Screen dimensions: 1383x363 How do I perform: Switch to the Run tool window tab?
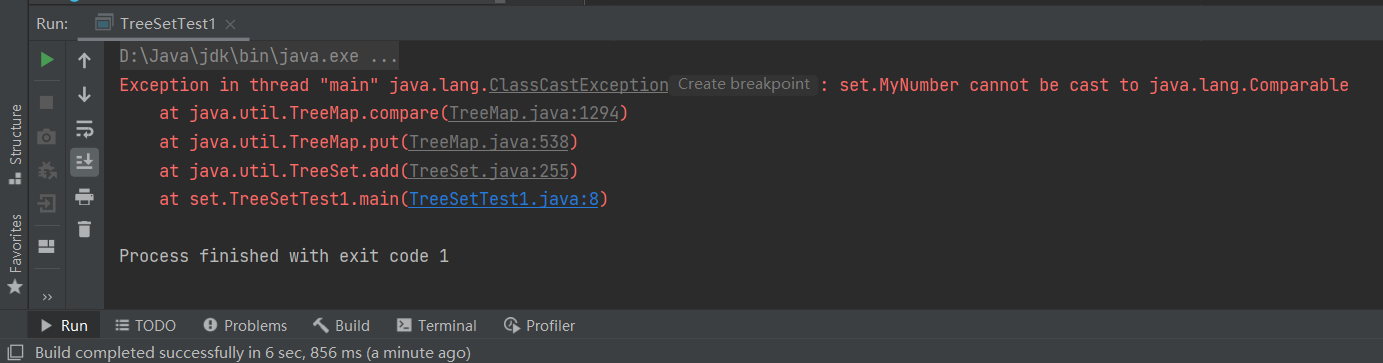click(65, 325)
